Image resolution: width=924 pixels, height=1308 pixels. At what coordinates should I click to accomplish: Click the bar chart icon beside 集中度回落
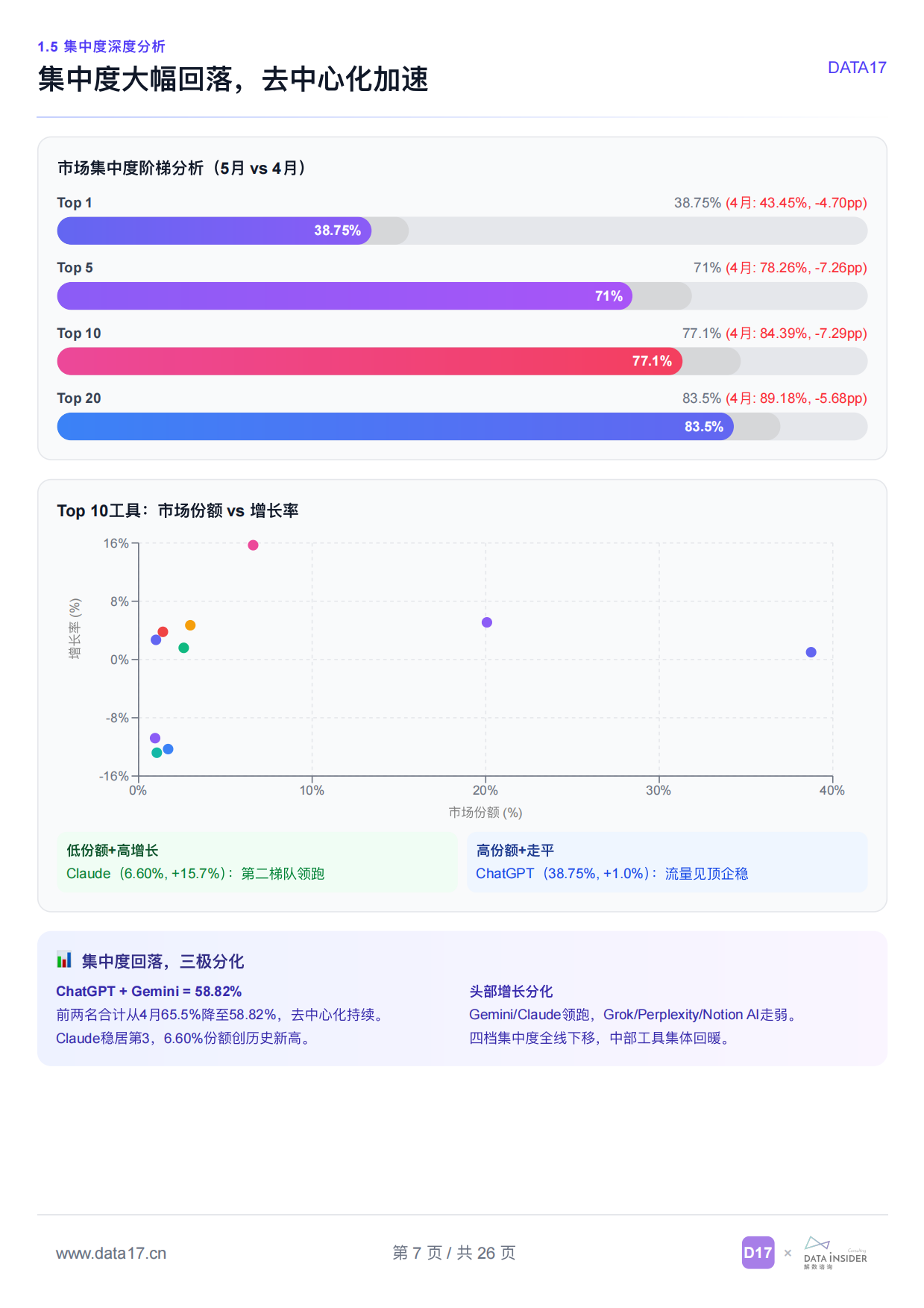[x=64, y=960]
